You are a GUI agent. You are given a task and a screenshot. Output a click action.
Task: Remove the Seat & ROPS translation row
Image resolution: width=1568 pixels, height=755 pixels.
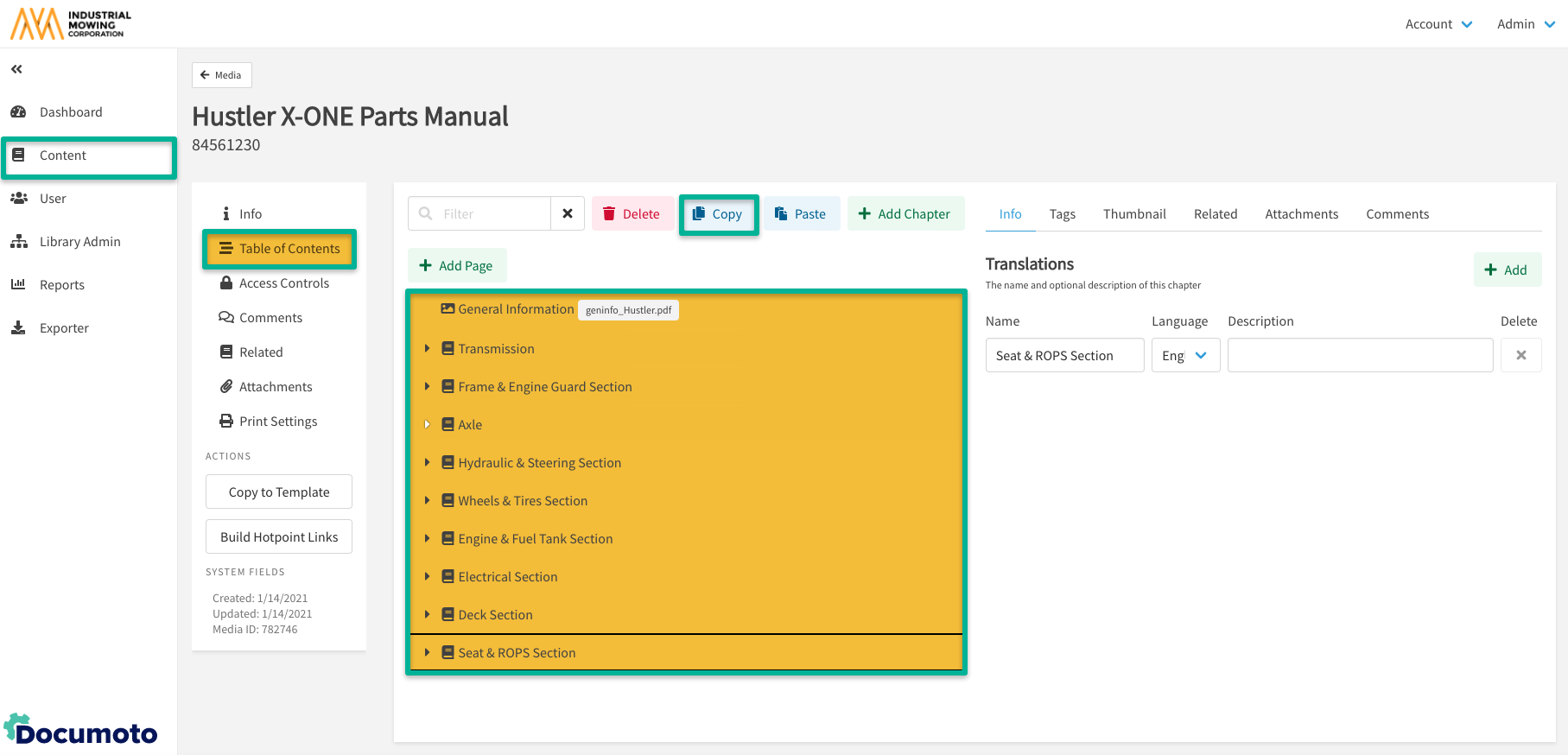click(x=1520, y=355)
